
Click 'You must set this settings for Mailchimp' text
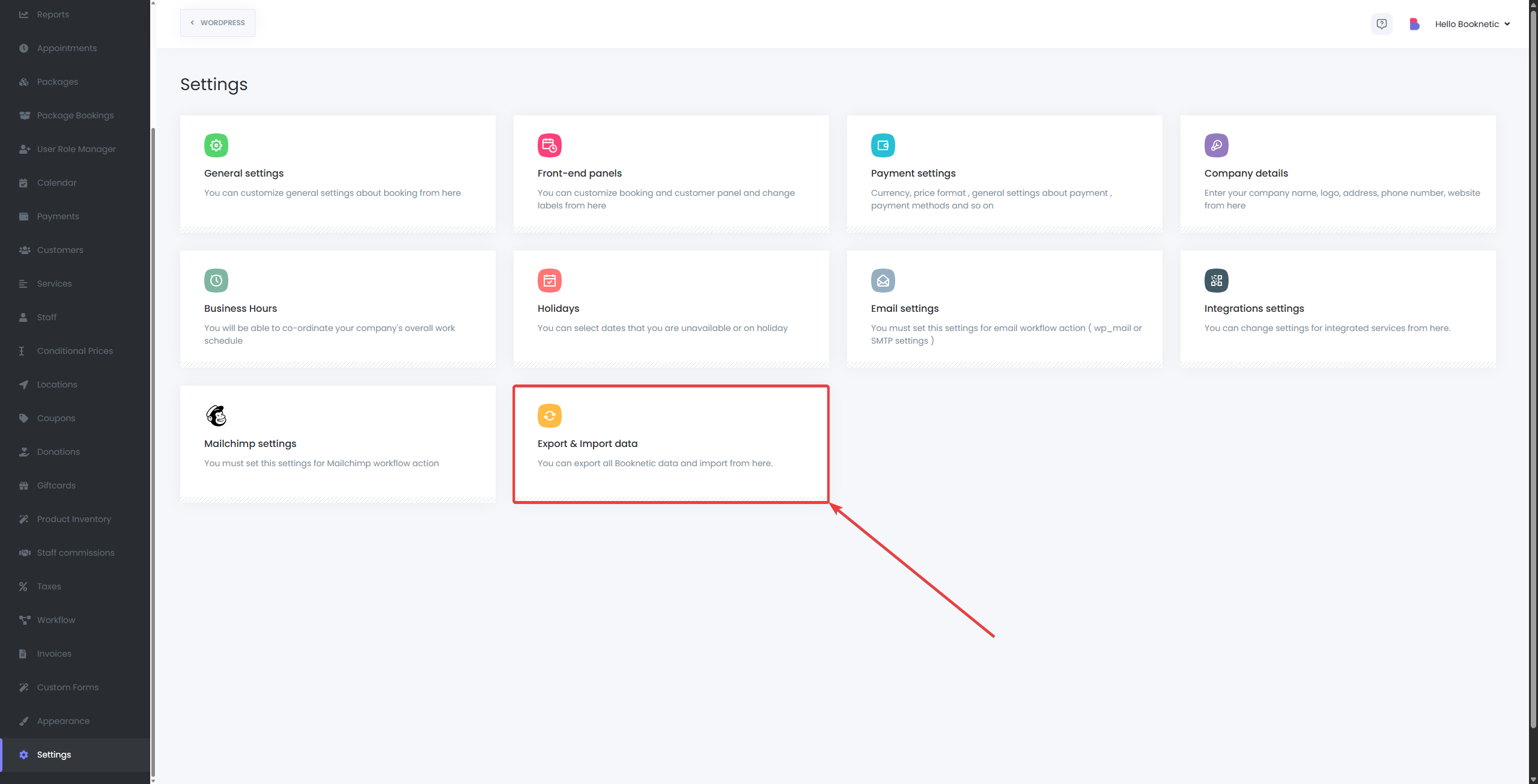pyautogui.click(x=321, y=463)
